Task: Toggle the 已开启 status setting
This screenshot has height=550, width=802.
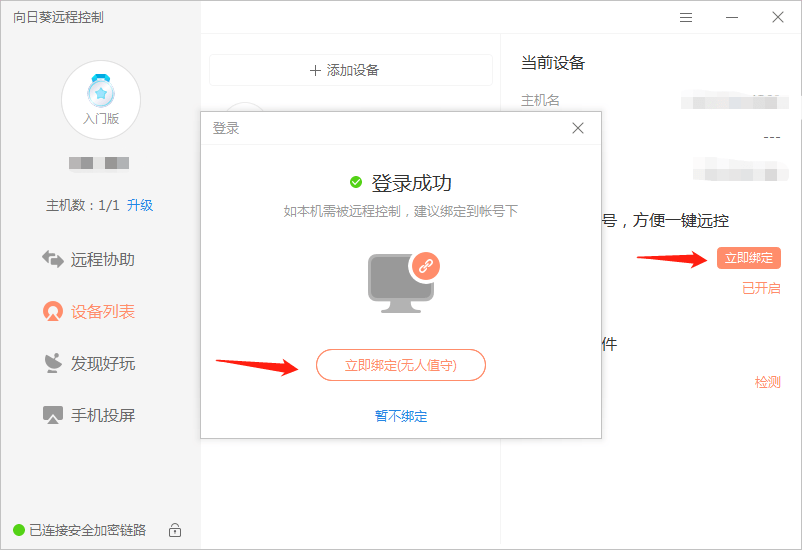Action: pyautogui.click(x=761, y=288)
